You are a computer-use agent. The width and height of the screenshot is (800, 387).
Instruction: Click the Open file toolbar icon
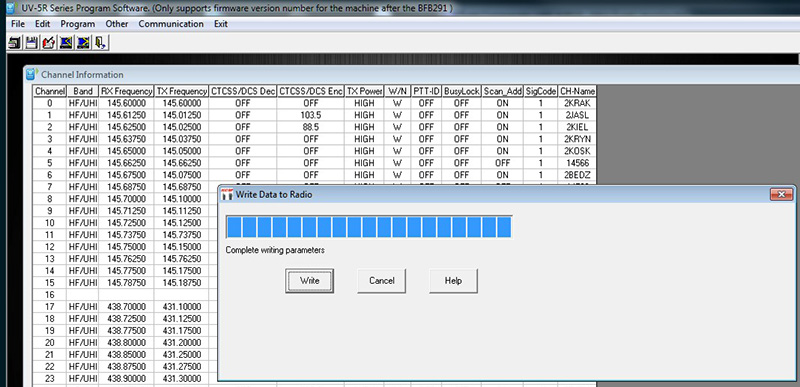15,43
